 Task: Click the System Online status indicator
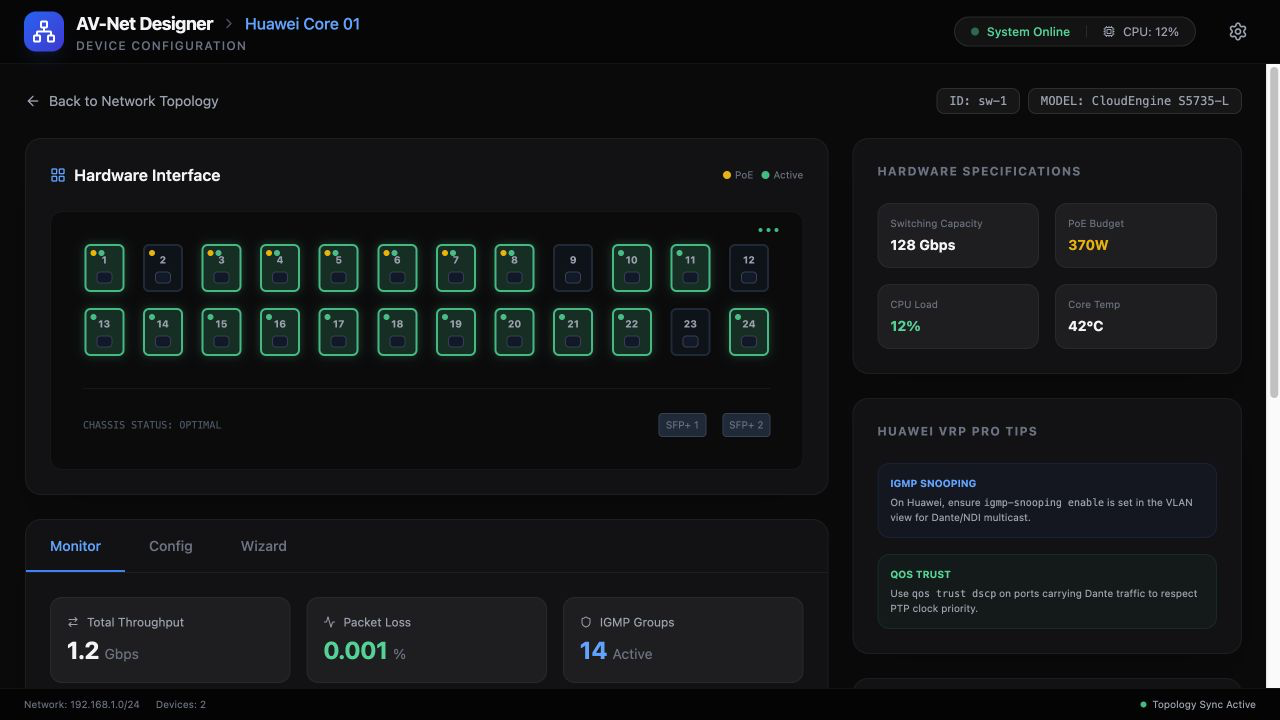coord(1020,32)
